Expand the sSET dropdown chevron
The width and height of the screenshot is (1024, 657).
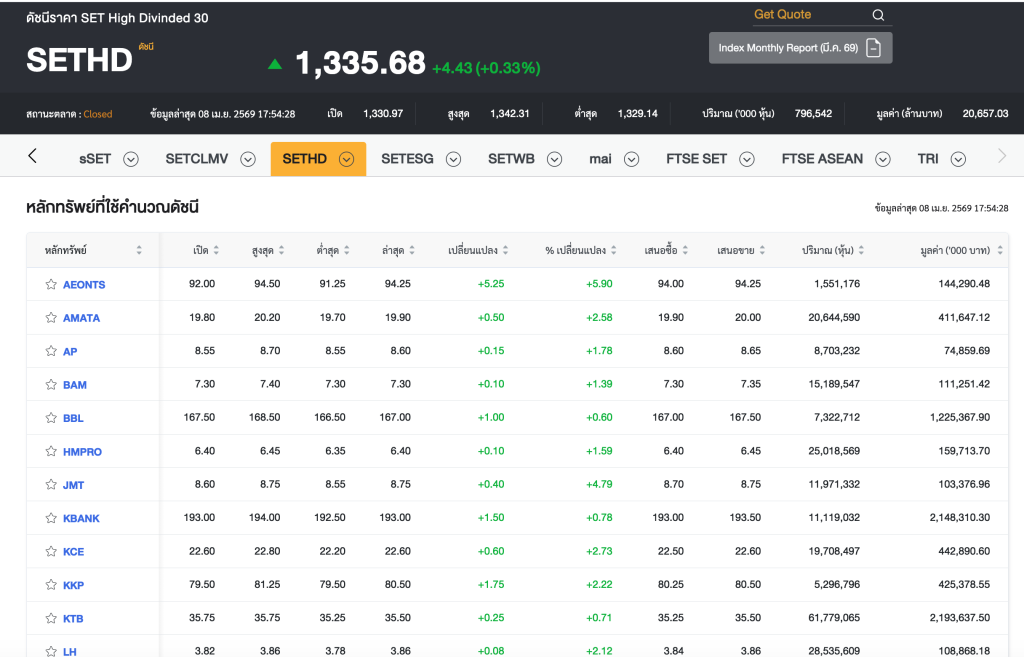tap(131, 159)
